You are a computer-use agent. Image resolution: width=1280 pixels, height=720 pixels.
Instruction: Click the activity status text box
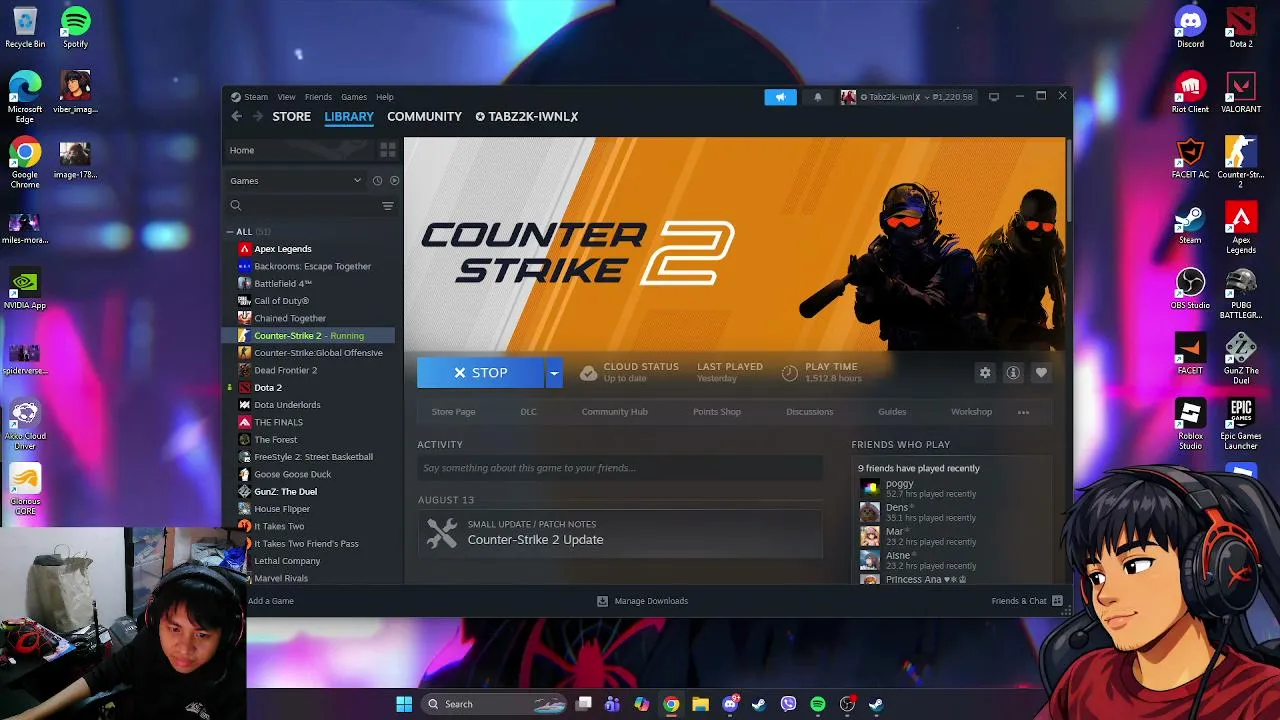[620, 468]
